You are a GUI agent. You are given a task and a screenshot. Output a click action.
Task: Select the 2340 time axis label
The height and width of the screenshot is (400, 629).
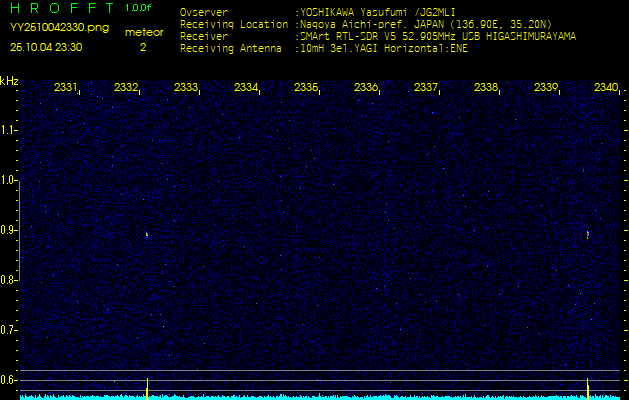[606, 88]
